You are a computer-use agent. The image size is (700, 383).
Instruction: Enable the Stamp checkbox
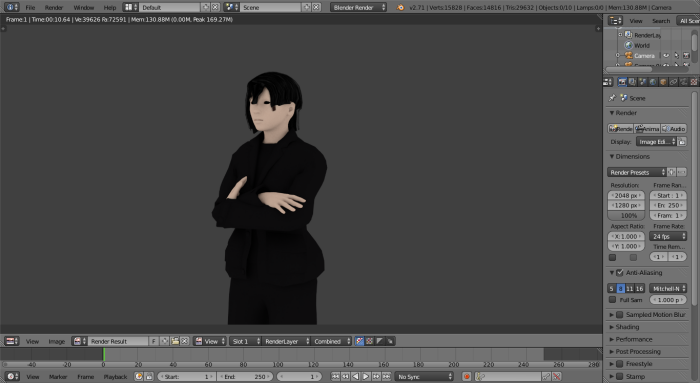620,376
